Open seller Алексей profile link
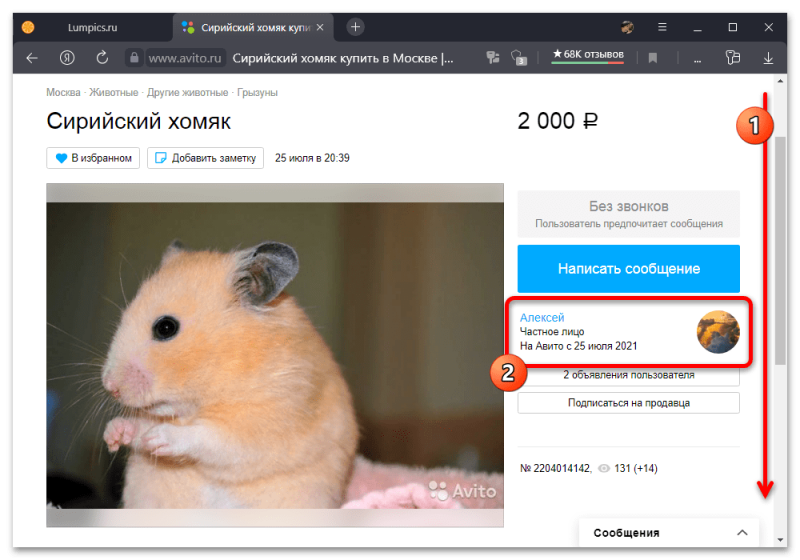Image resolution: width=800 pixels, height=560 pixels. point(542,317)
